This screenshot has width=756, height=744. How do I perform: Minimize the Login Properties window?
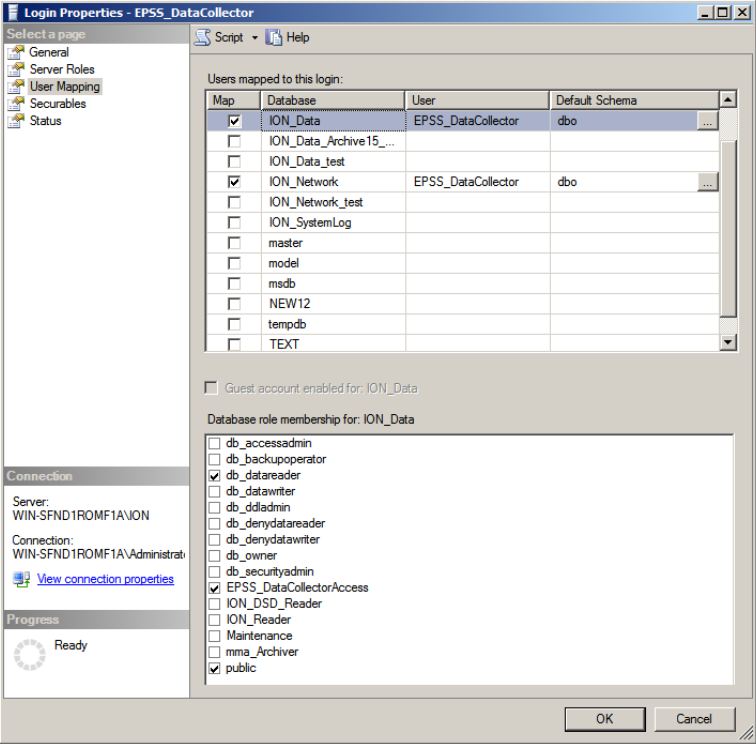[705, 13]
